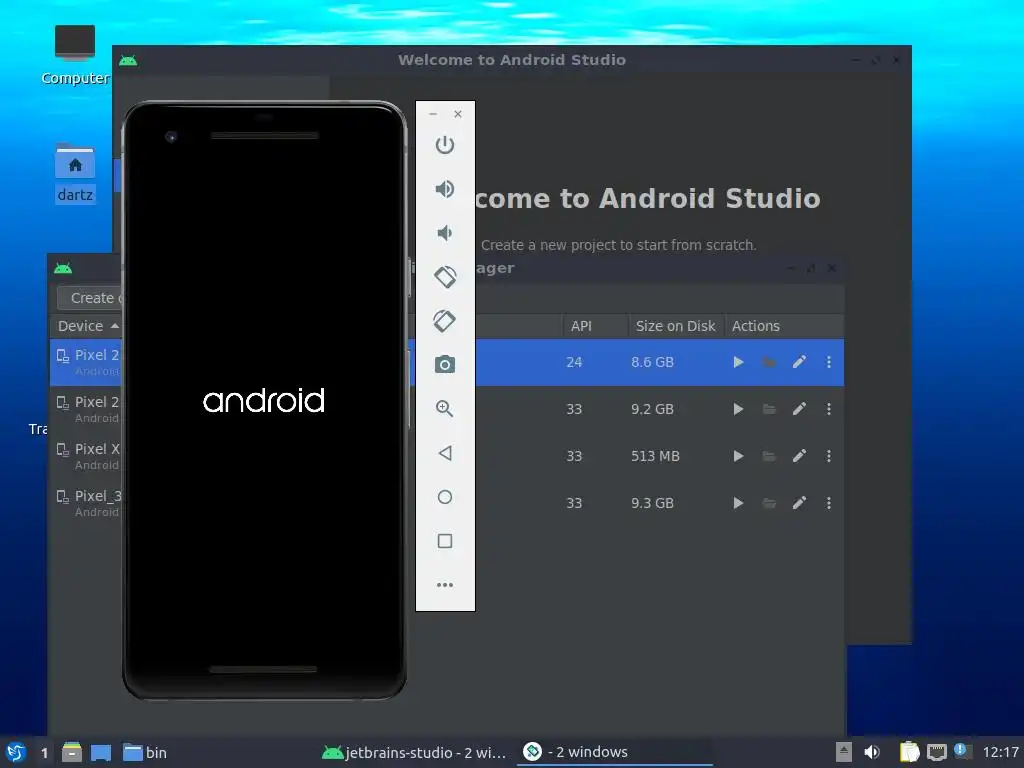This screenshot has width=1024, height=768.
Task: Edit the 9.2 GB device with pencil
Action: click(799, 409)
